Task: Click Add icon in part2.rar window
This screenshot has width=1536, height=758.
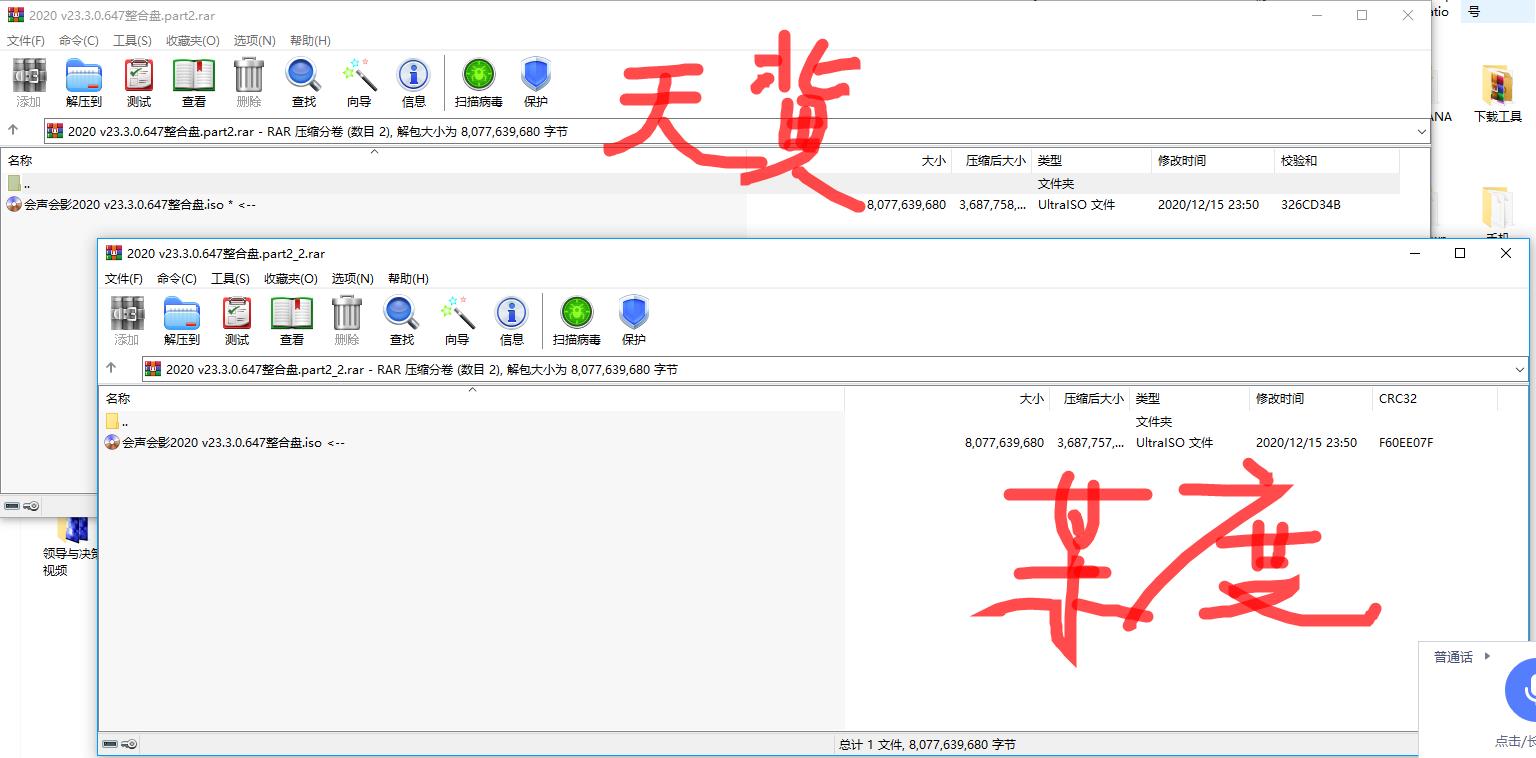Action: point(29,83)
